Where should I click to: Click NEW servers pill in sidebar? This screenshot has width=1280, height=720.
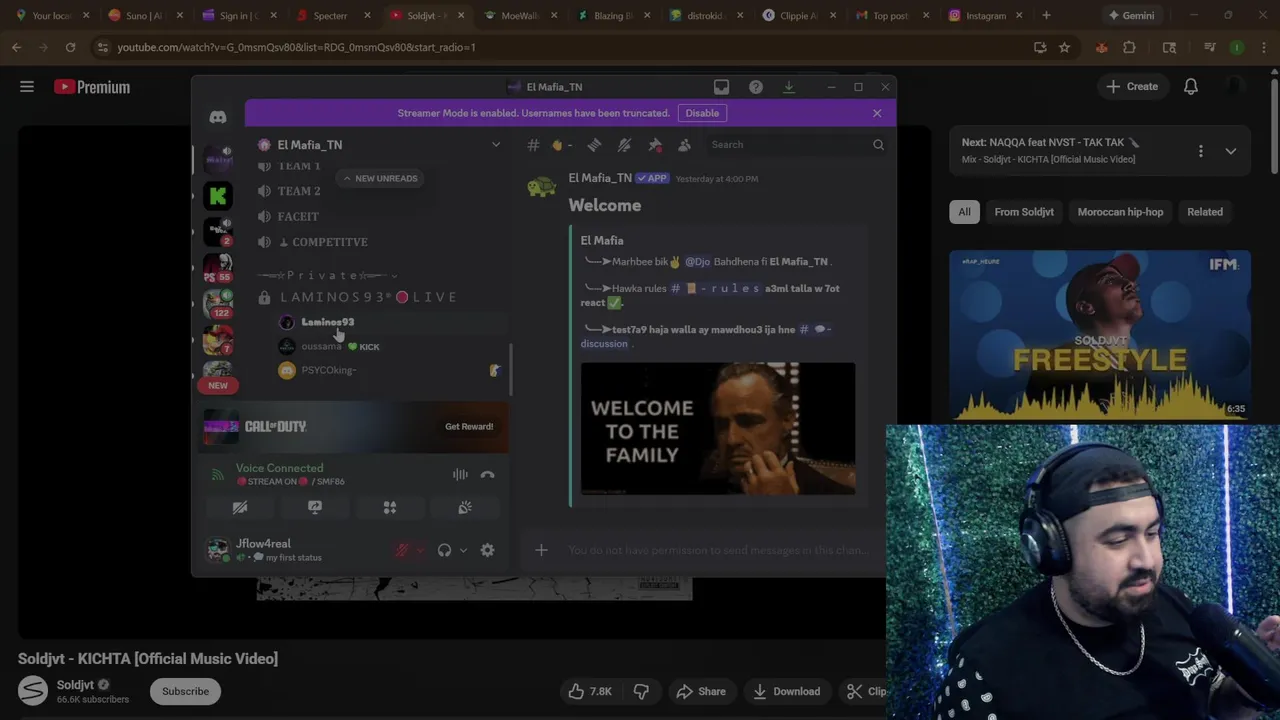(218, 385)
